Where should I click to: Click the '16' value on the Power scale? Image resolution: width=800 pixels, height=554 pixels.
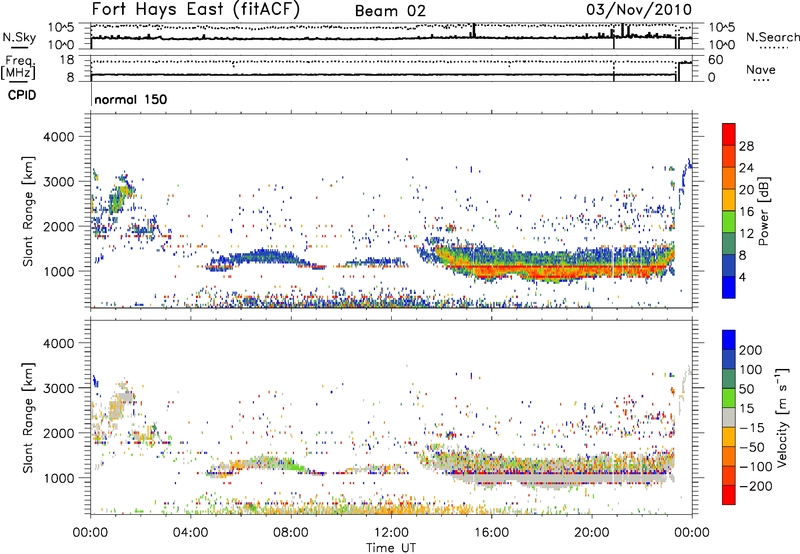(x=746, y=212)
